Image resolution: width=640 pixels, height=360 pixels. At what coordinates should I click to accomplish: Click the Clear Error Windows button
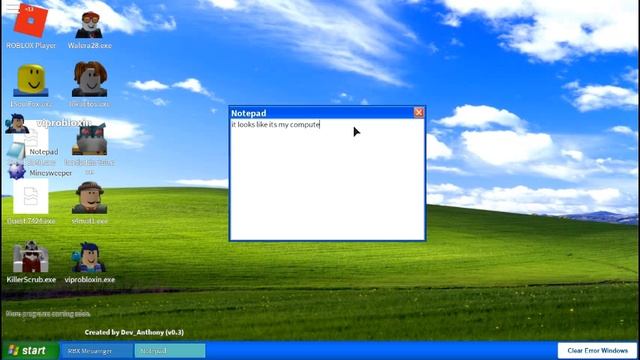(x=597, y=351)
